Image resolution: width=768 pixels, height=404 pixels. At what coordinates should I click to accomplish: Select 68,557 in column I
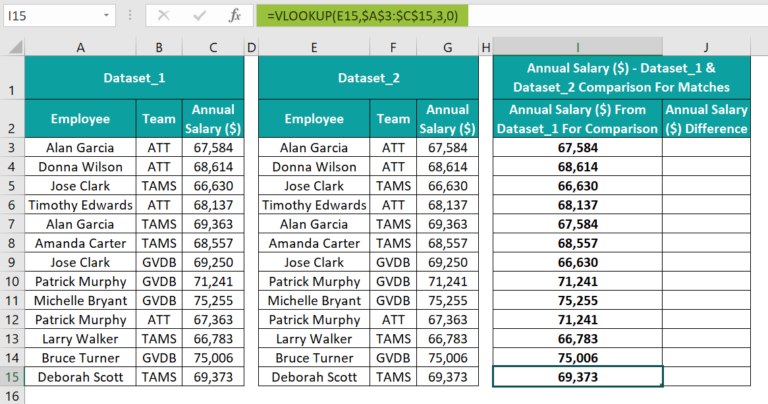[577, 243]
